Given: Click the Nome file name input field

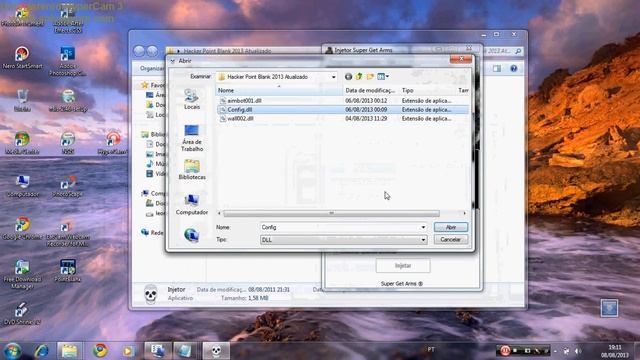Looking at the screenshot, I should click(x=340, y=227).
